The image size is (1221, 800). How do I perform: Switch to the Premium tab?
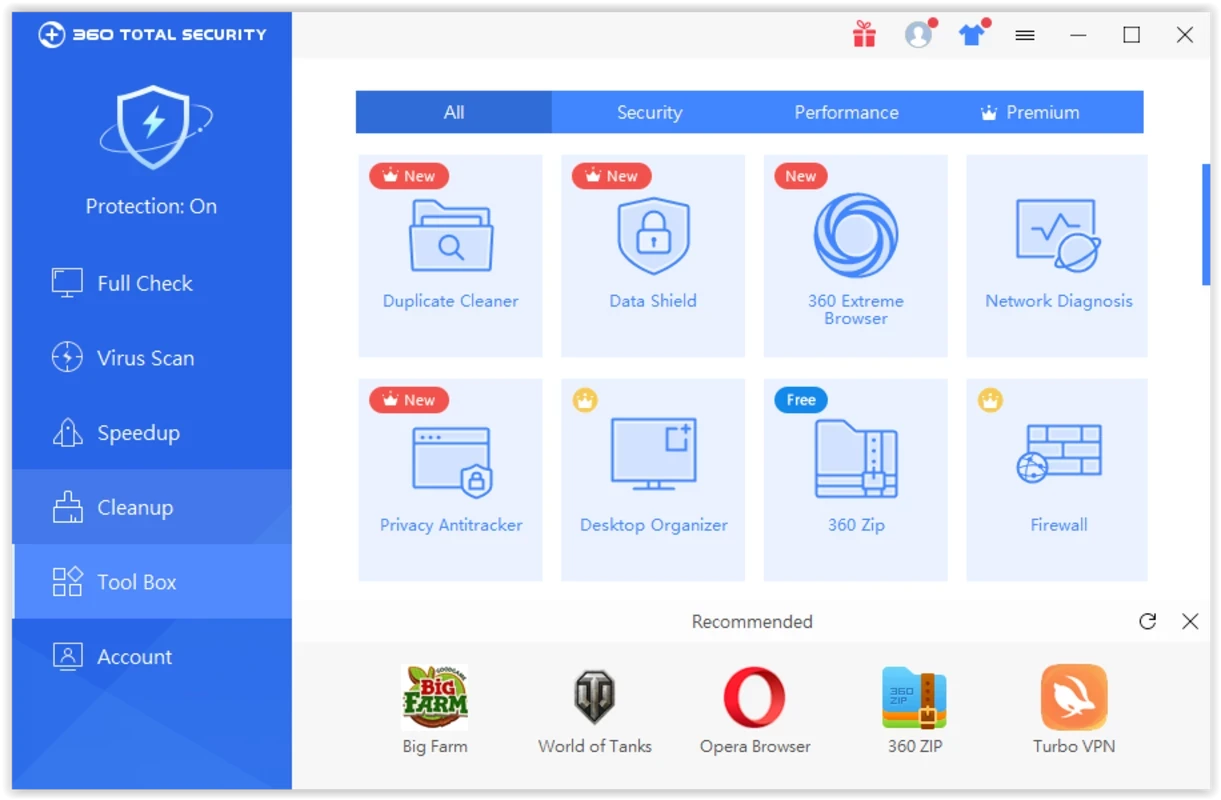click(1043, 112)
